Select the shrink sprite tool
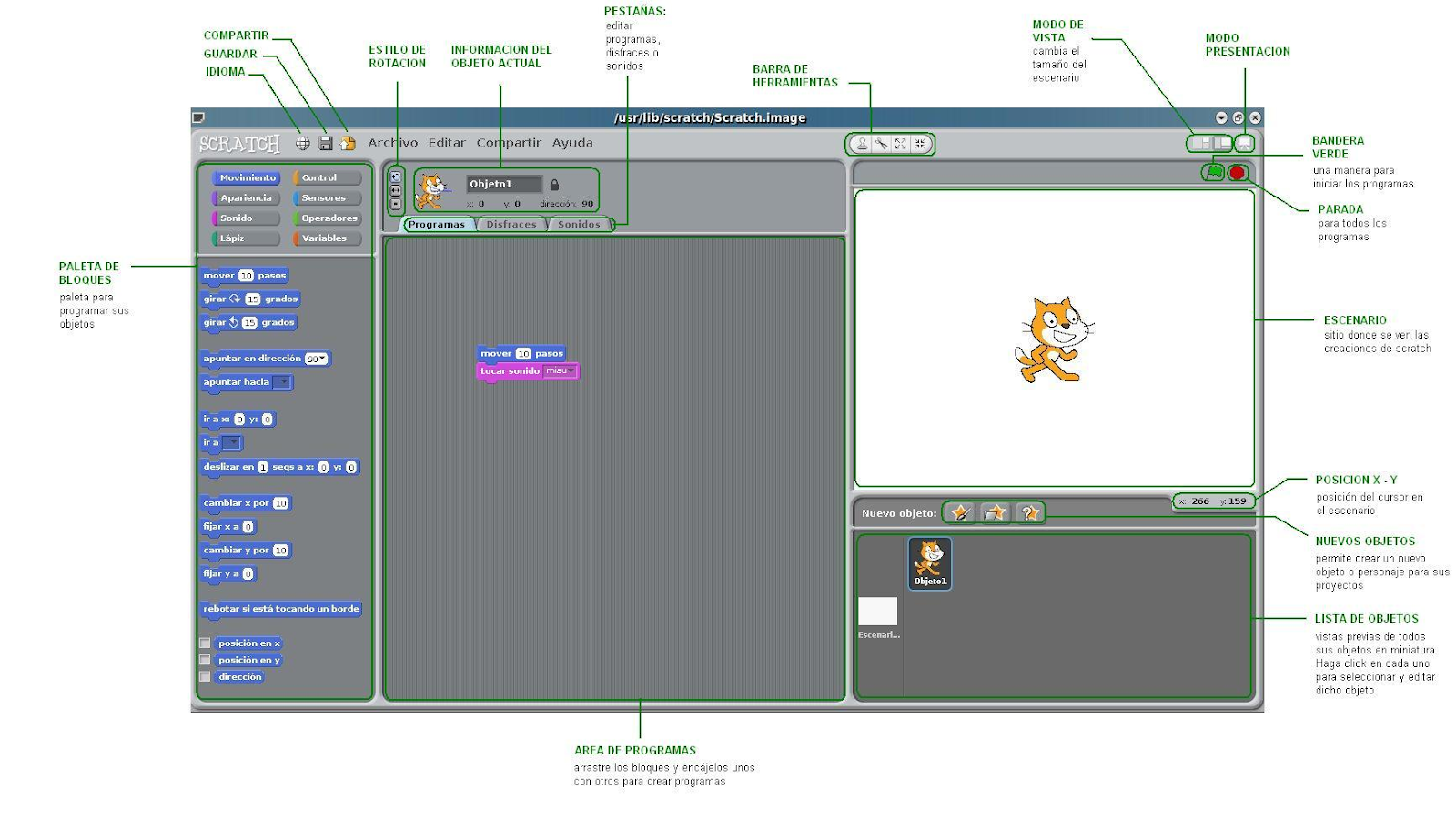The height and width of the screenshot is (820, 1456). [920, 144]
